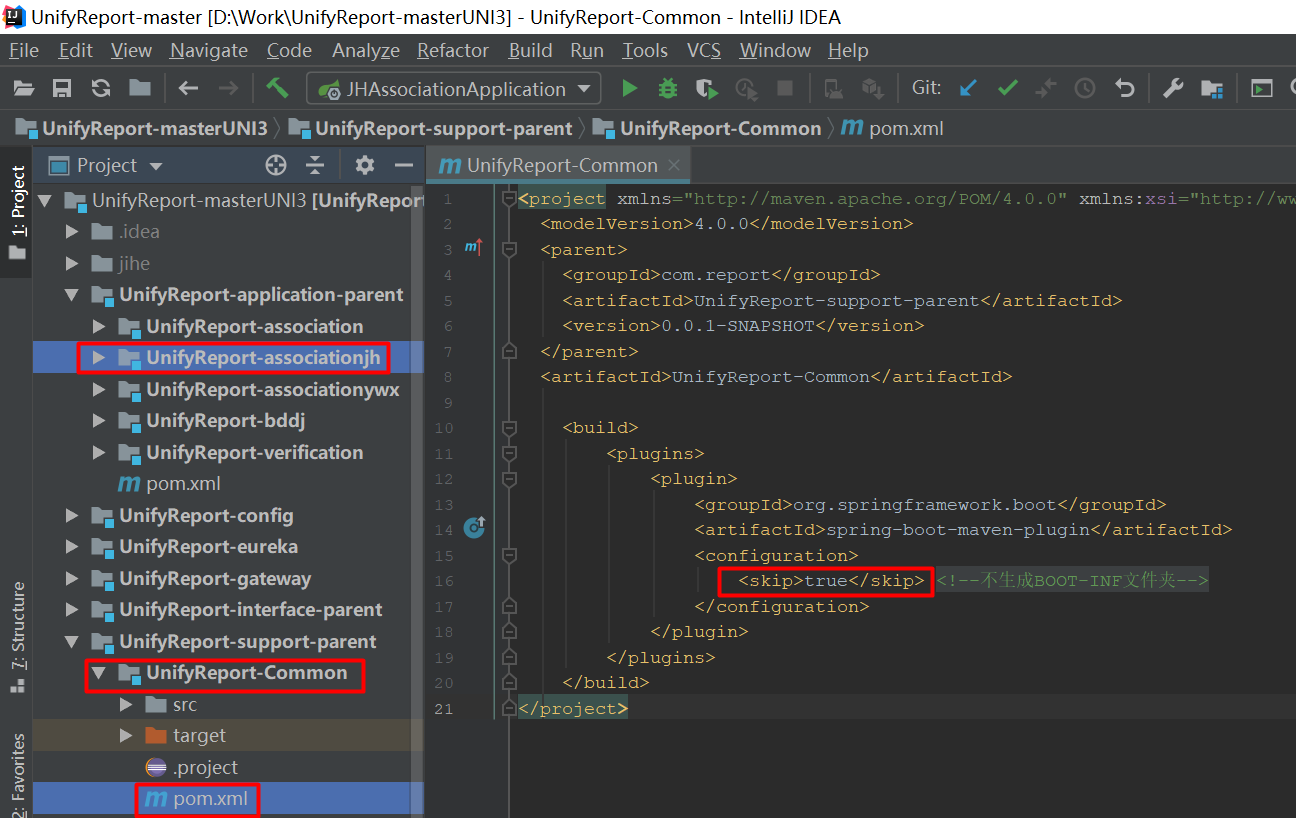Expand the jihe folder

tap(72, 264)
